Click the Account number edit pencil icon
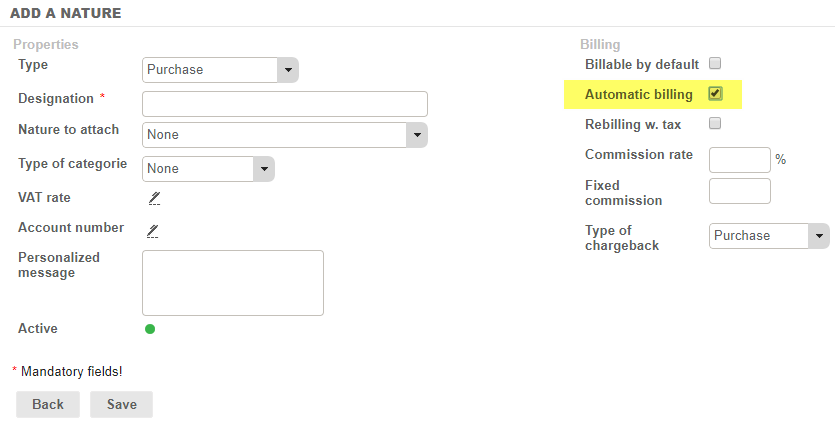835x423 pixels. coord(154,231)
